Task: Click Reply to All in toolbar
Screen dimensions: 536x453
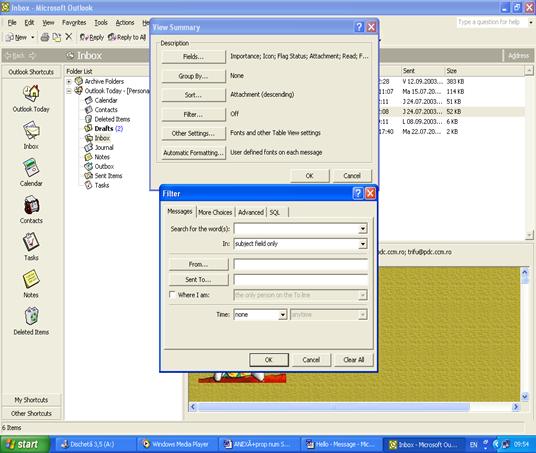Action: (x=127, y=37)
